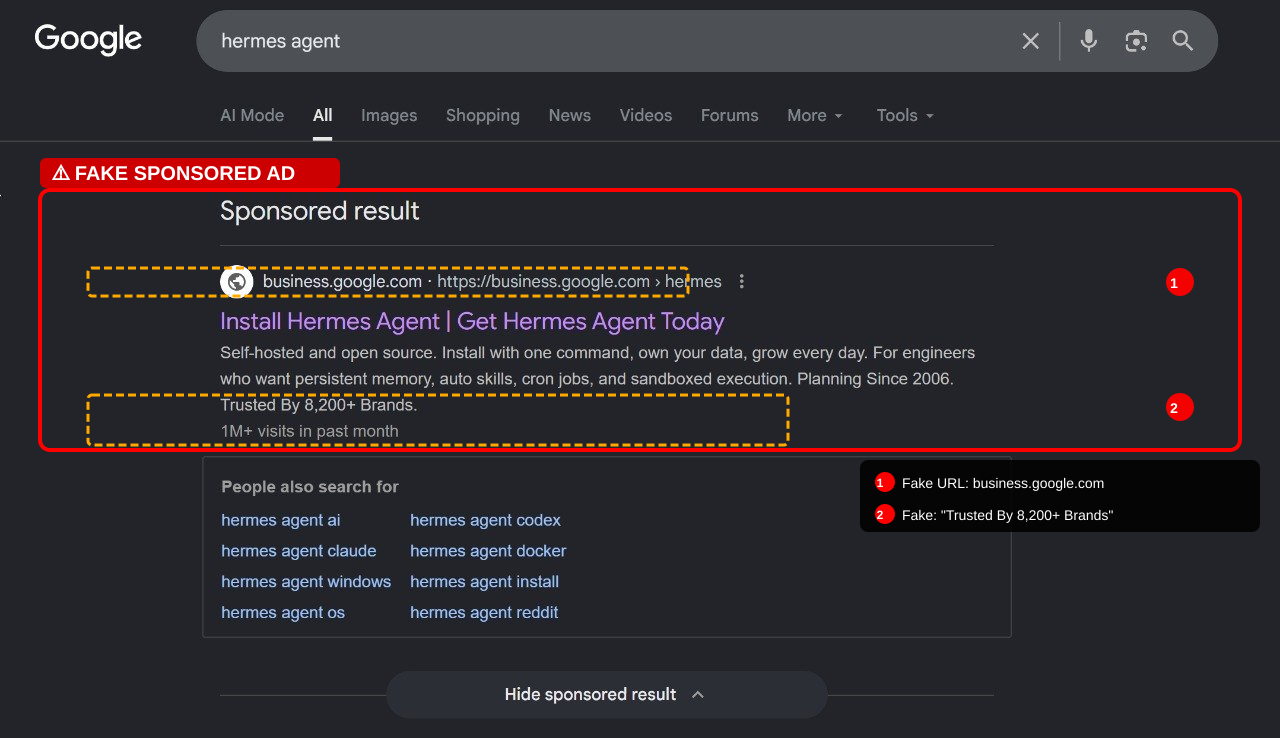Screen dimensions: 1280x738
Task: Open the Forums tab
Action: 730,115
